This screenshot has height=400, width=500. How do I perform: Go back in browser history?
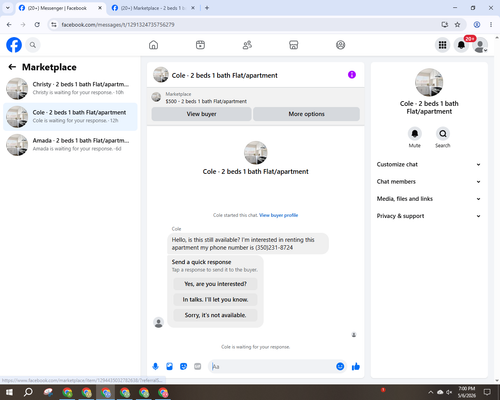(x=9, y=25)
